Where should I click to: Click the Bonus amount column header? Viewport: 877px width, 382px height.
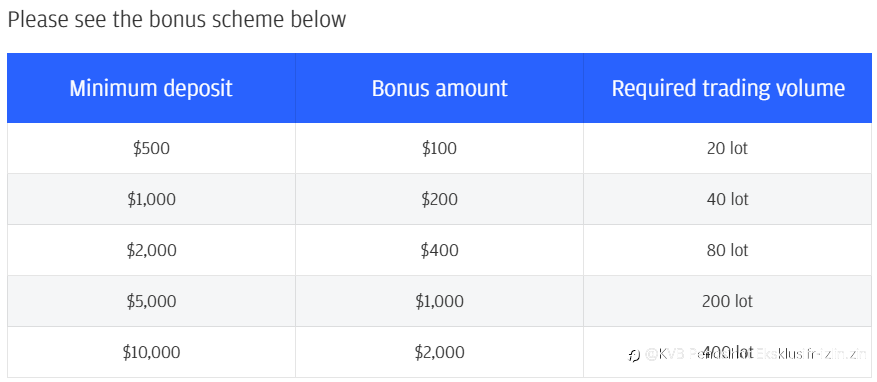(440, 88)
